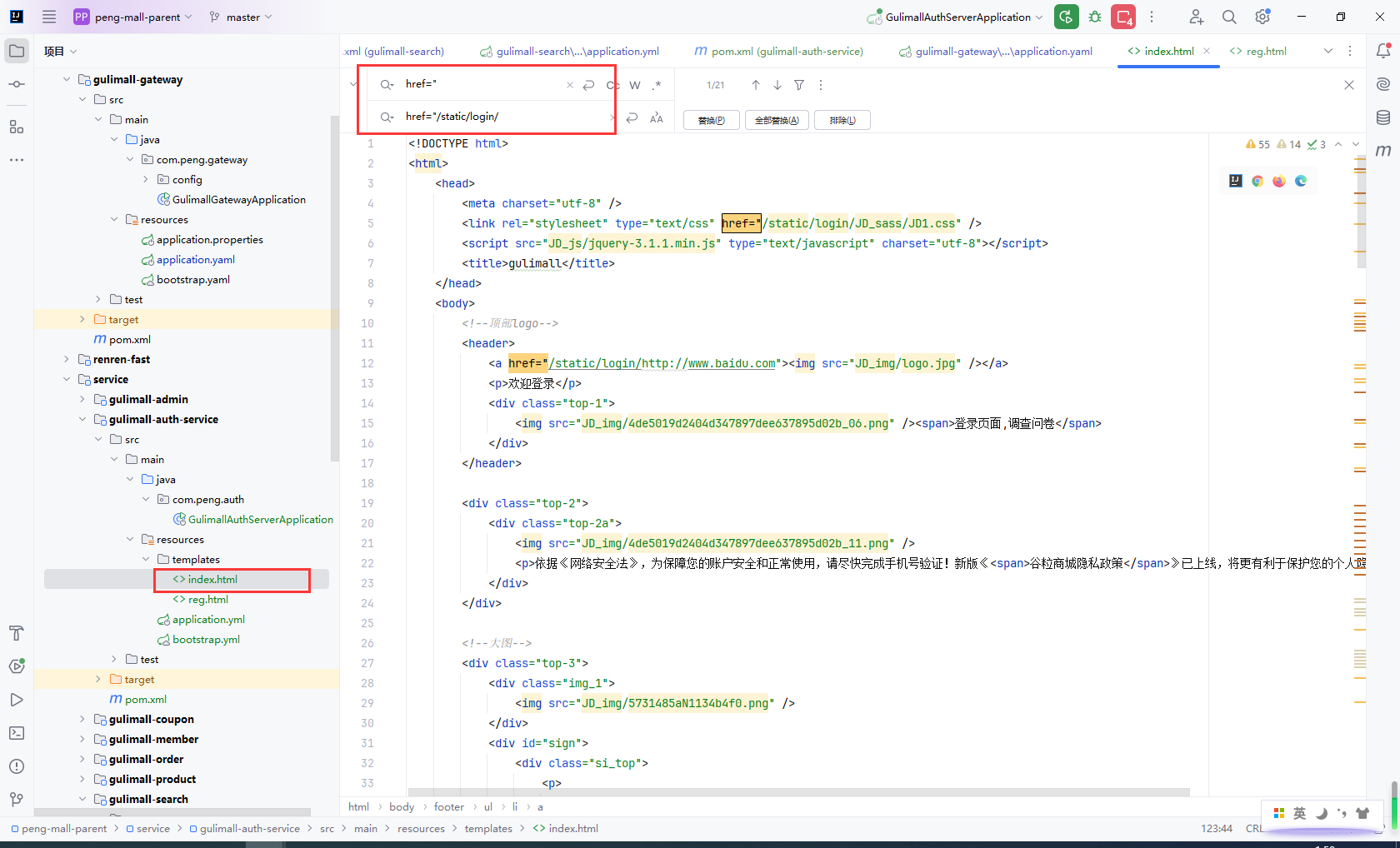Open the Commit tool window
The width and height of the screenshot is (1400, 848).
point(17,84)
